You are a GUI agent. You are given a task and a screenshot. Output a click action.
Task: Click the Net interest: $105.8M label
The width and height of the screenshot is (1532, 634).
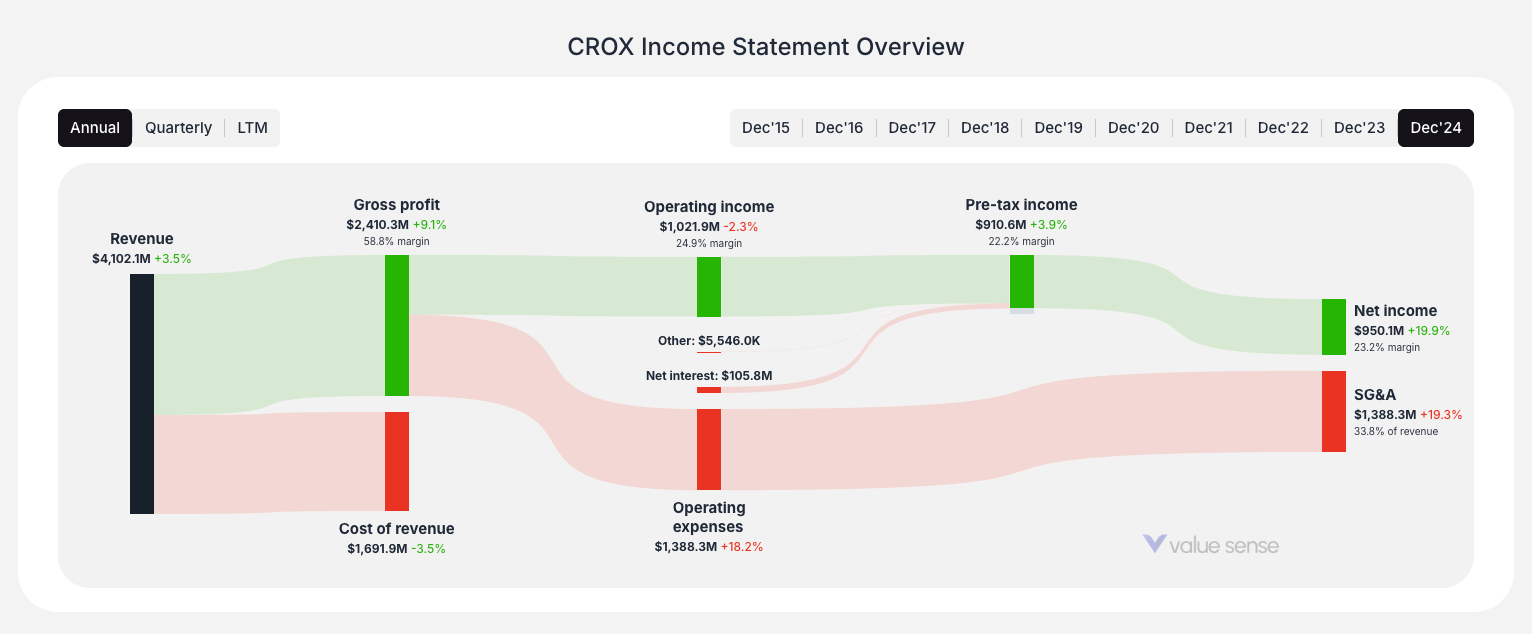(709, 376)
